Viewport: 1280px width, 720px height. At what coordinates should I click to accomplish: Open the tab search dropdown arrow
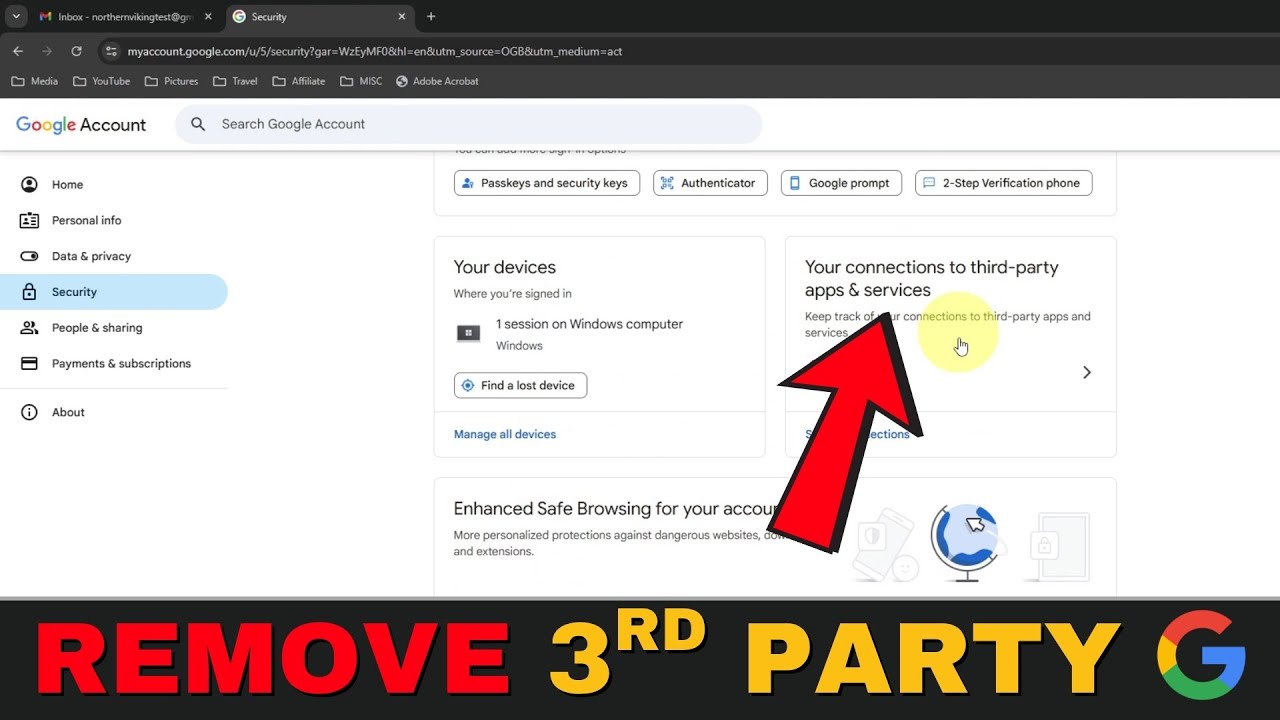click(x=16, y=16)
